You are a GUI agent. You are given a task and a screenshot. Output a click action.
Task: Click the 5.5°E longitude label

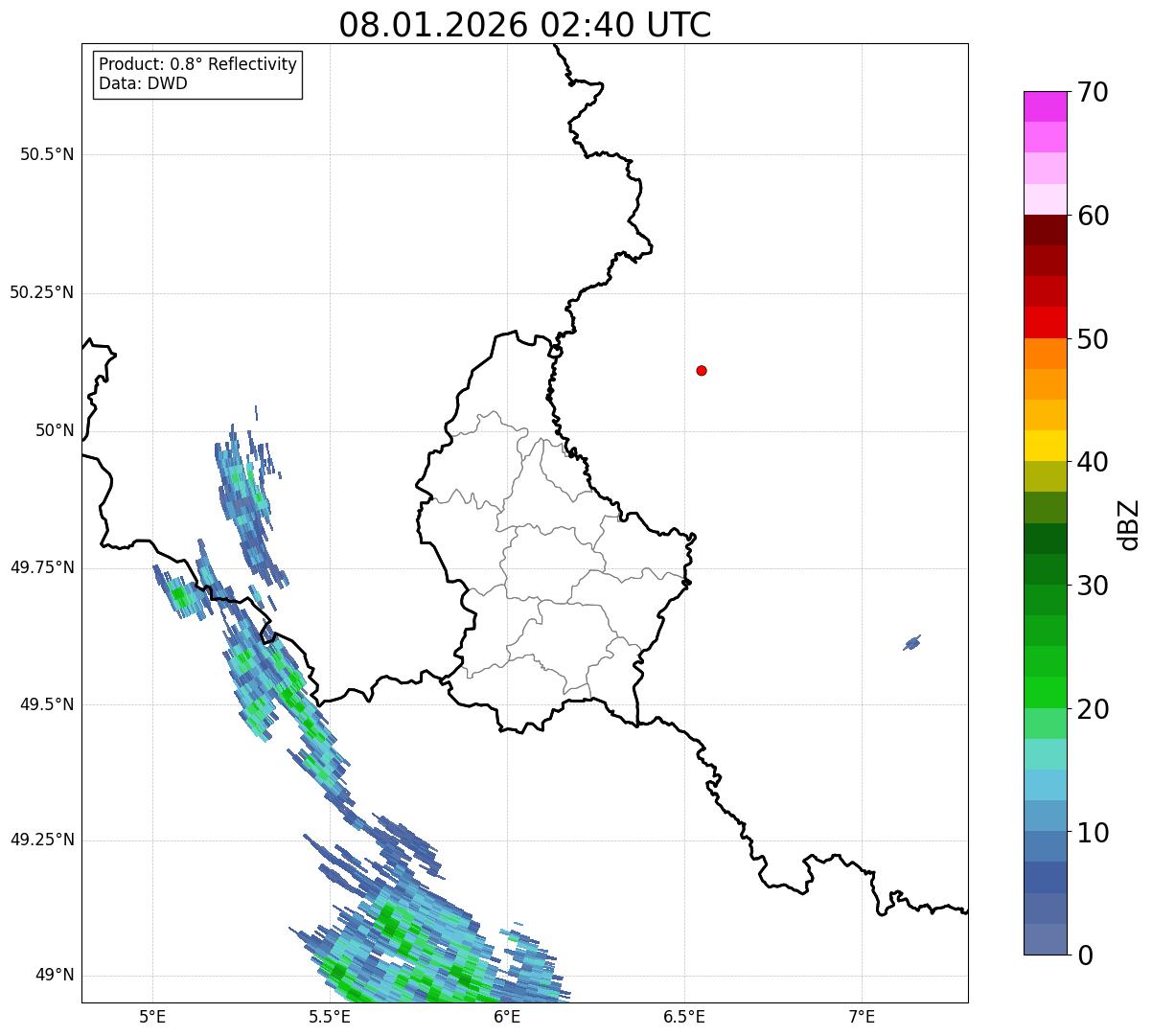330,1016
